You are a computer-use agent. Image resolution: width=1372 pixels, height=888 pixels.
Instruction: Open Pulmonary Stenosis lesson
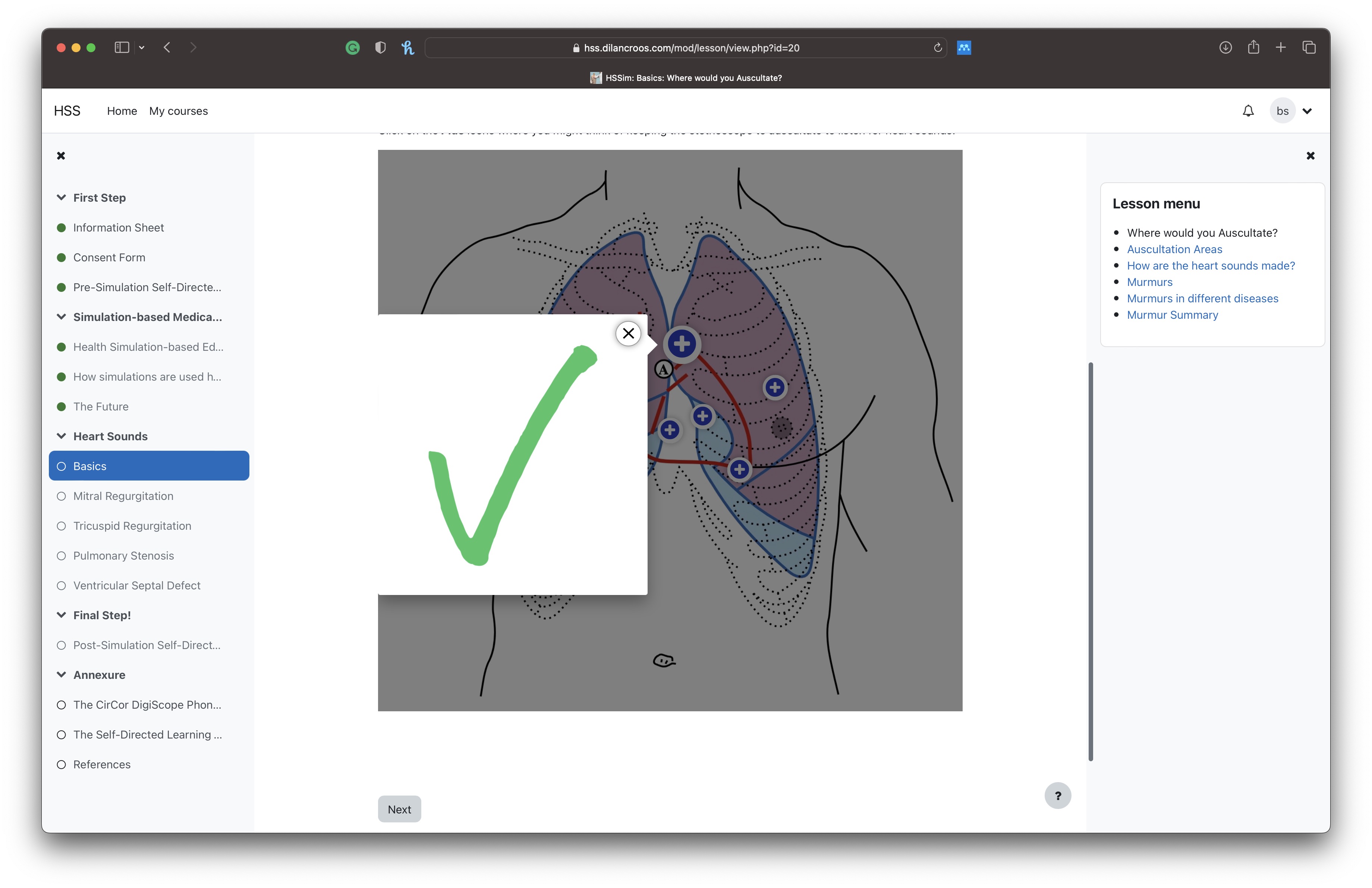(x=123, y=555)
